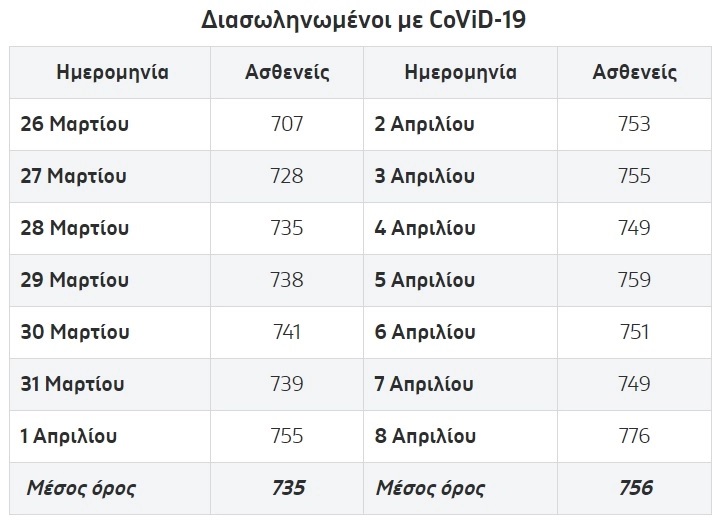Select the value 749 for 4 Απριλίου

pos(635,228)
